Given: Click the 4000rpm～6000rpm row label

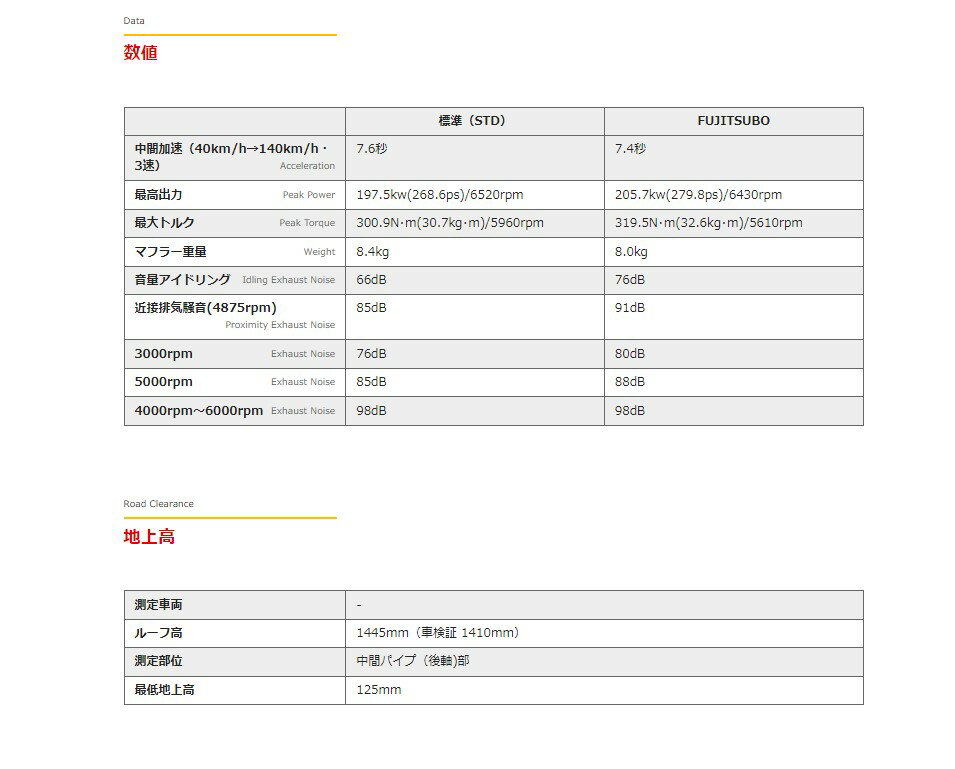Looking at the screenshot, I should coord(234,411).
